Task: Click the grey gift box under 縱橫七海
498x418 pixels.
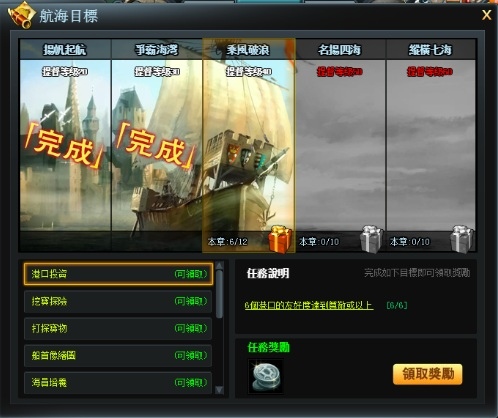Action: tap(462, 239)
